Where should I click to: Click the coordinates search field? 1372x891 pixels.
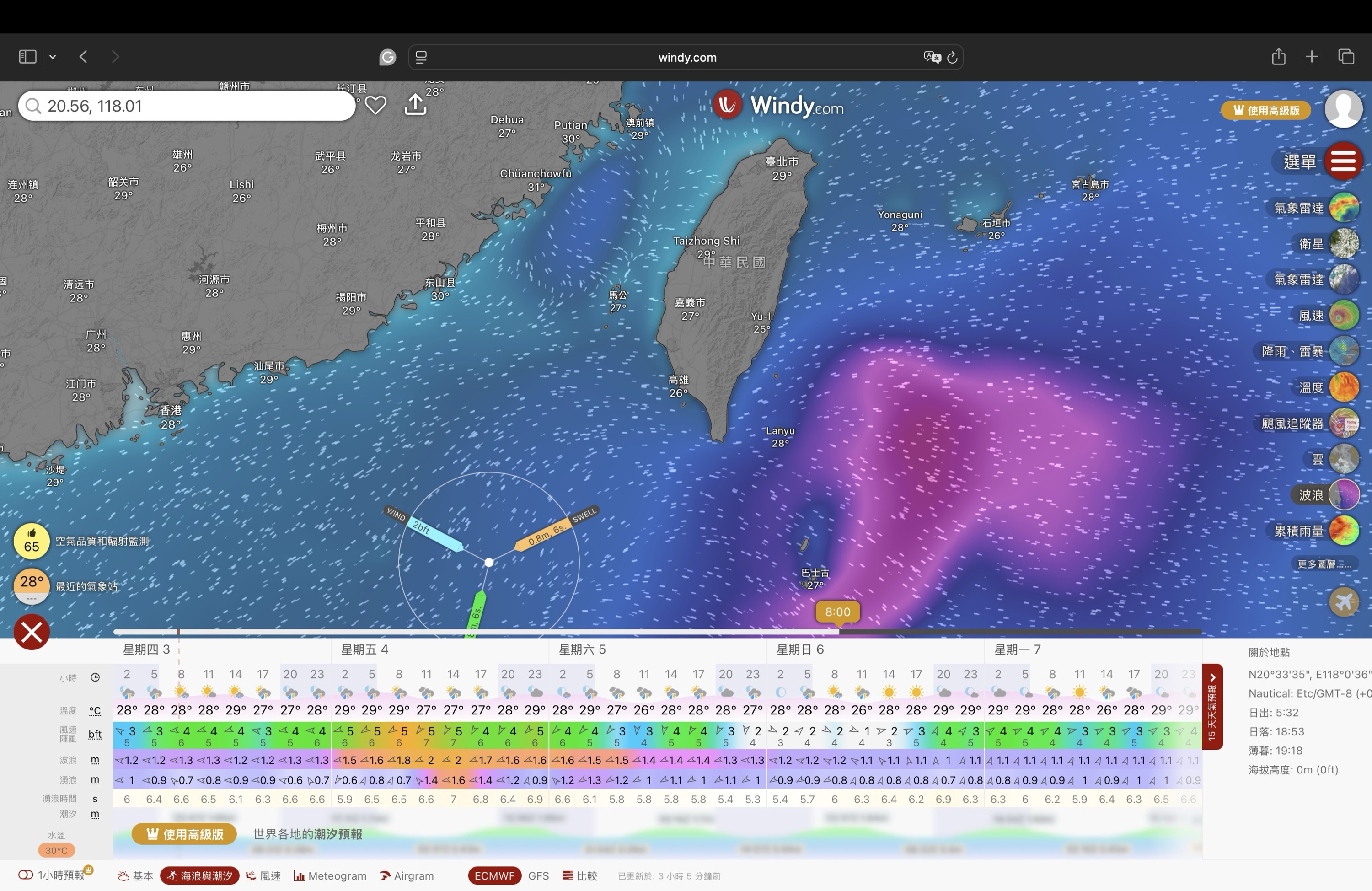tap(190, 106)
